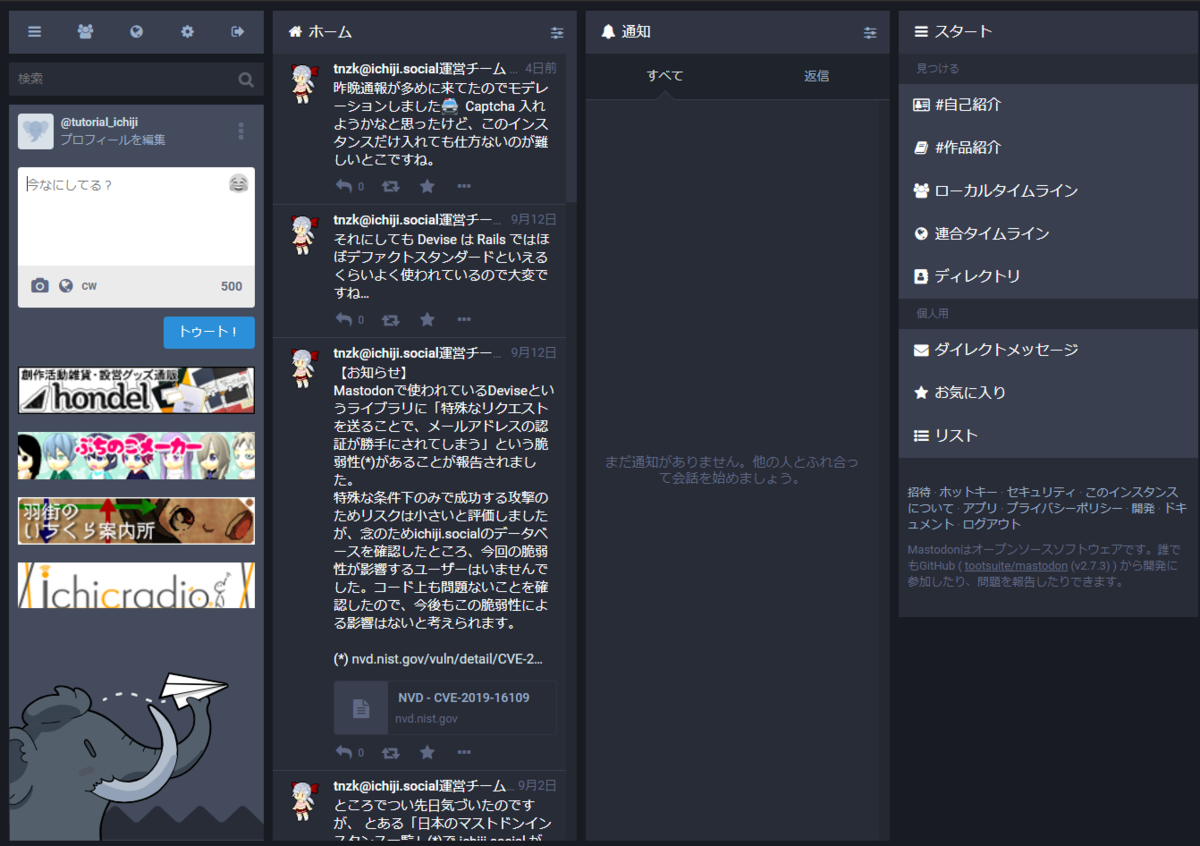This screenshot has height=846, width=1200.
Task: Expand the ホーム column settings sliders
Action: (557, 32)
